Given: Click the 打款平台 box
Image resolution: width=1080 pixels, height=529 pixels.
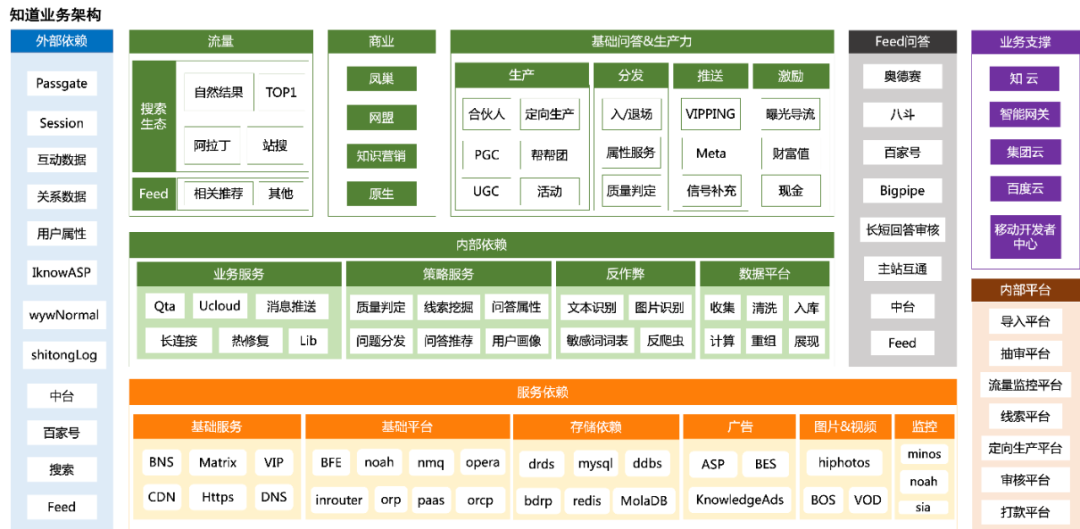Looking at the screenshot, I should coord(1025,512).
